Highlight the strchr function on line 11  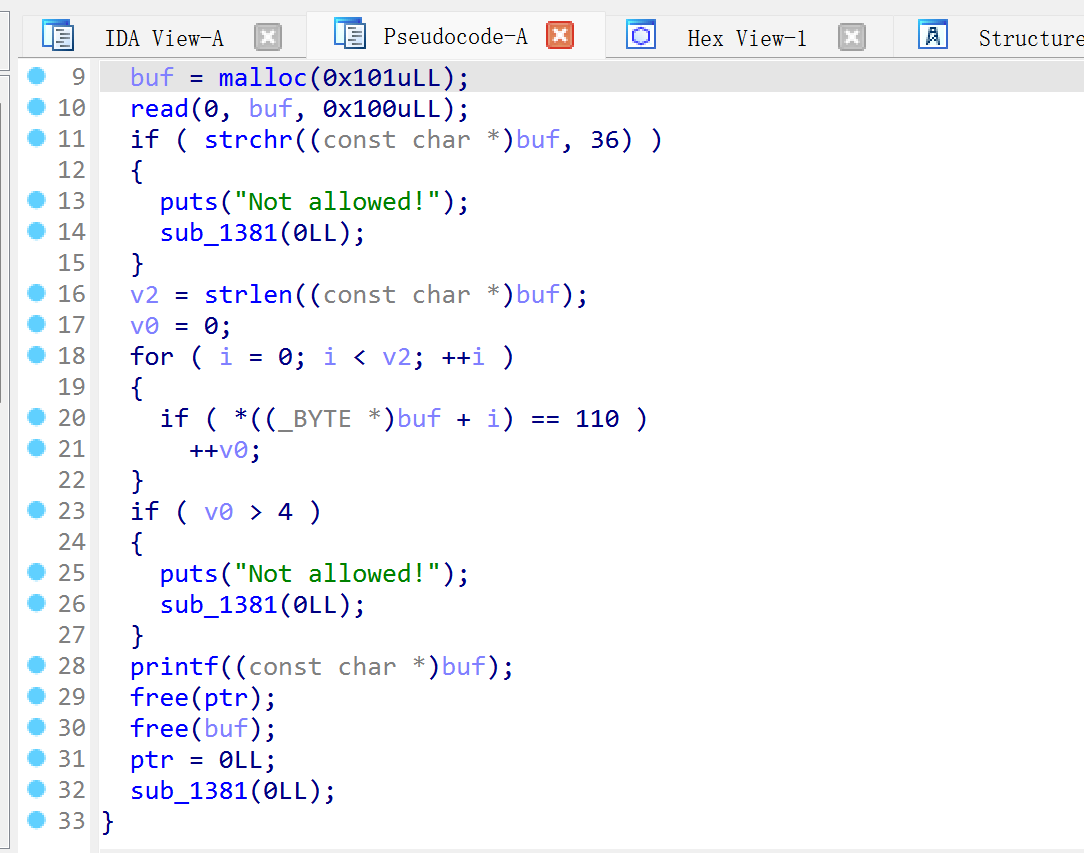tap(248, 140)
